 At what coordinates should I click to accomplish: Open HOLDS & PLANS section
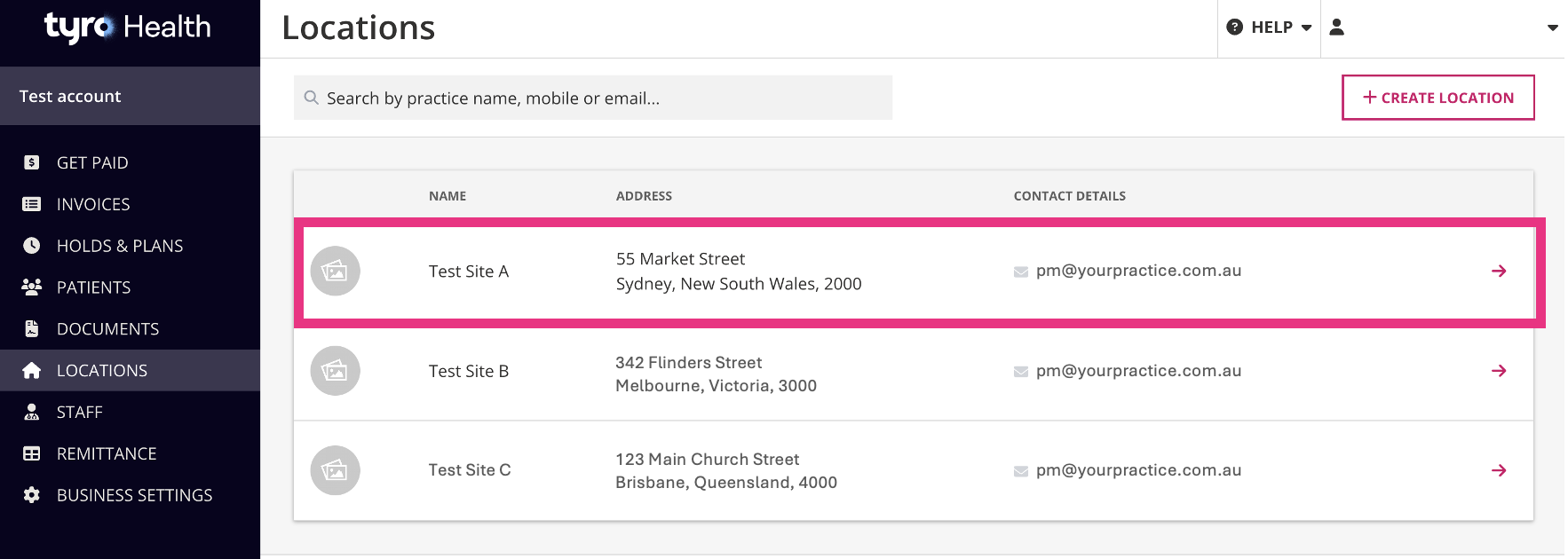tap(130, 246)
